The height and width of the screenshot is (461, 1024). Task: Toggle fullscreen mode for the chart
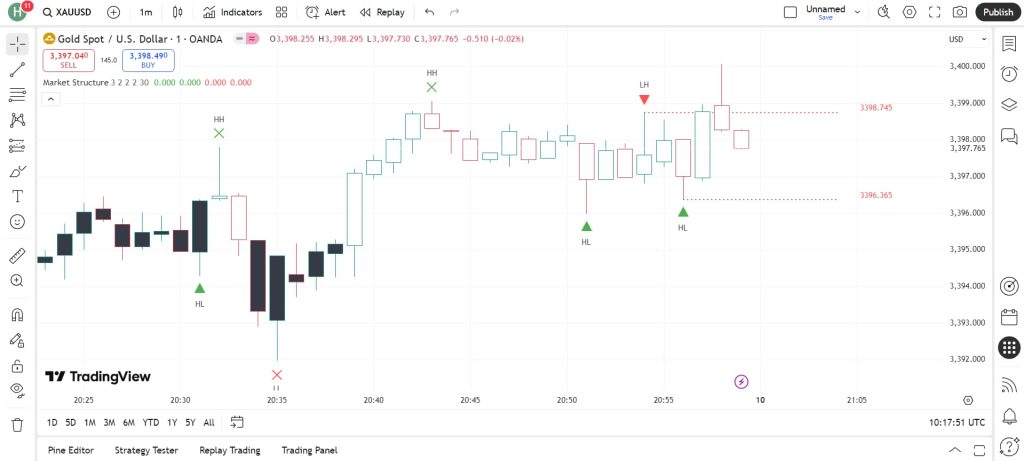[x=935, y=12]
